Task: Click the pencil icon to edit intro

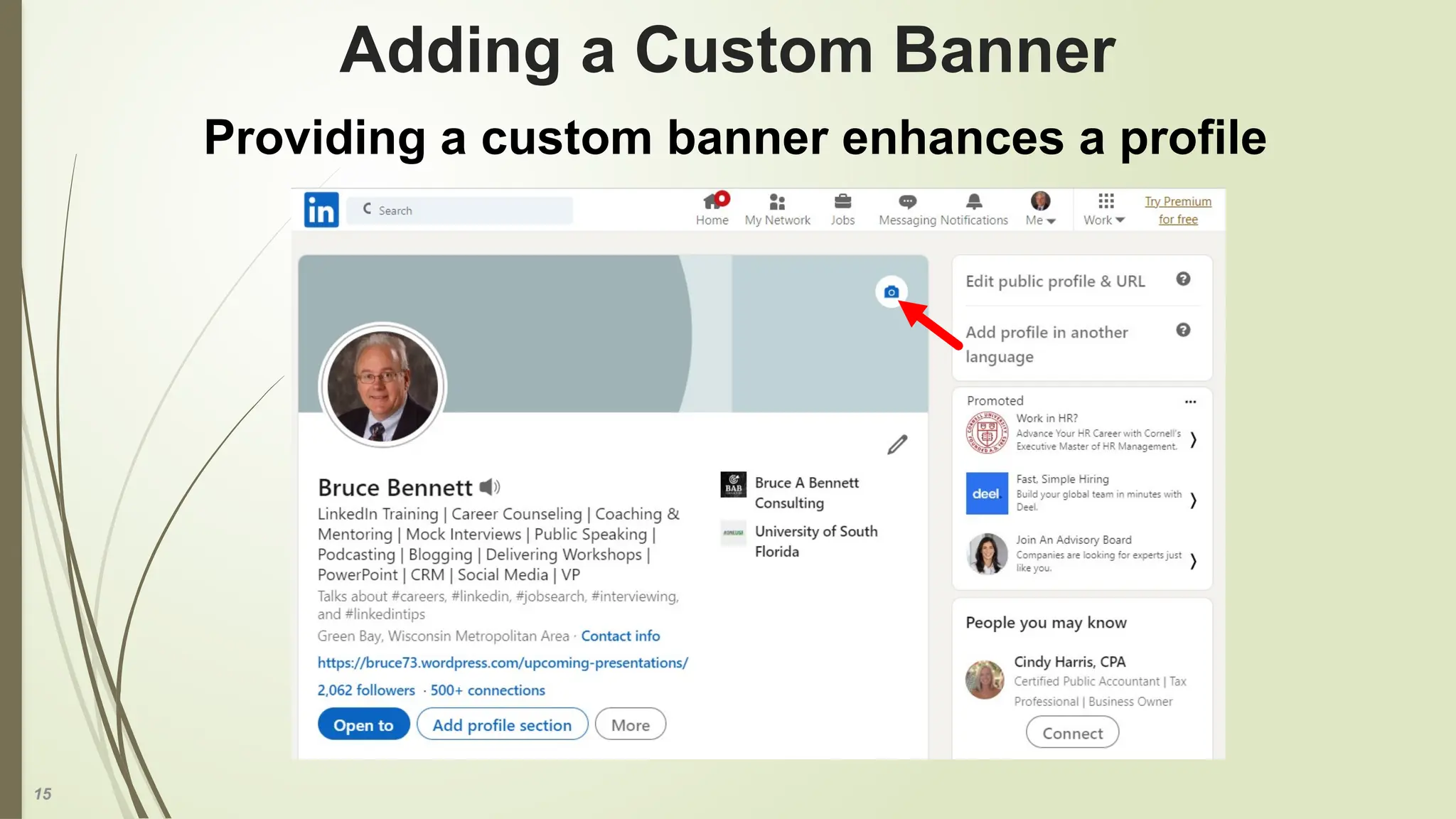Action: [x=897, y=444]
